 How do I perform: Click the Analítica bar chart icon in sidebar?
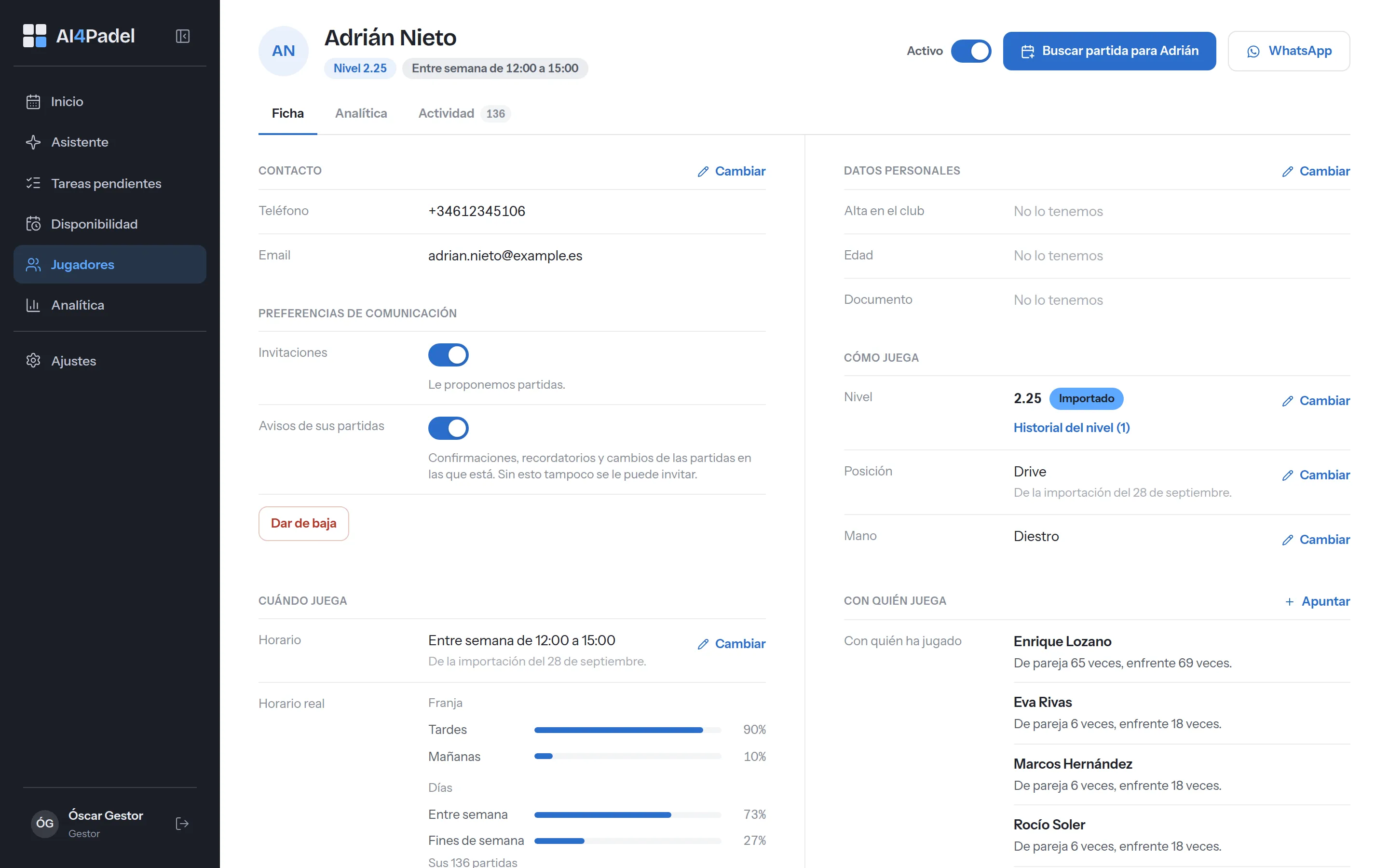pyautogui.click(x=33, y=305)
